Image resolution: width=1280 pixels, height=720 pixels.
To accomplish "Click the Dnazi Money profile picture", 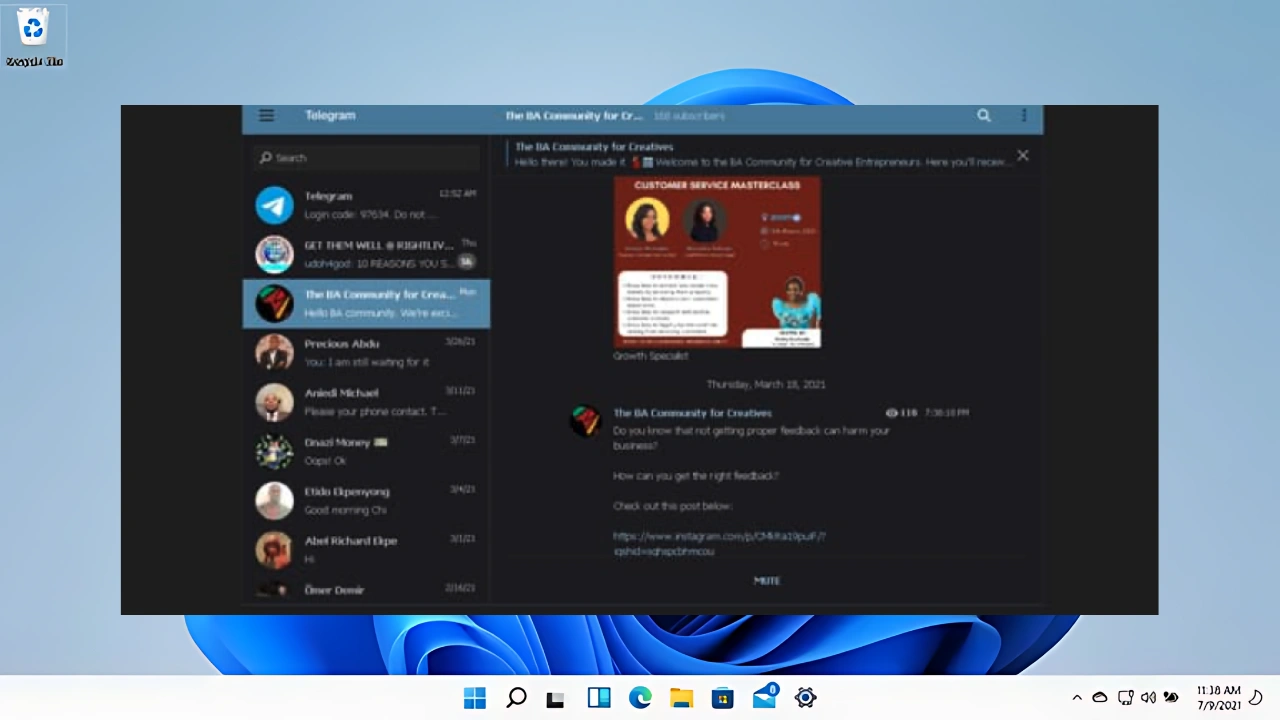I will [274, 450].
